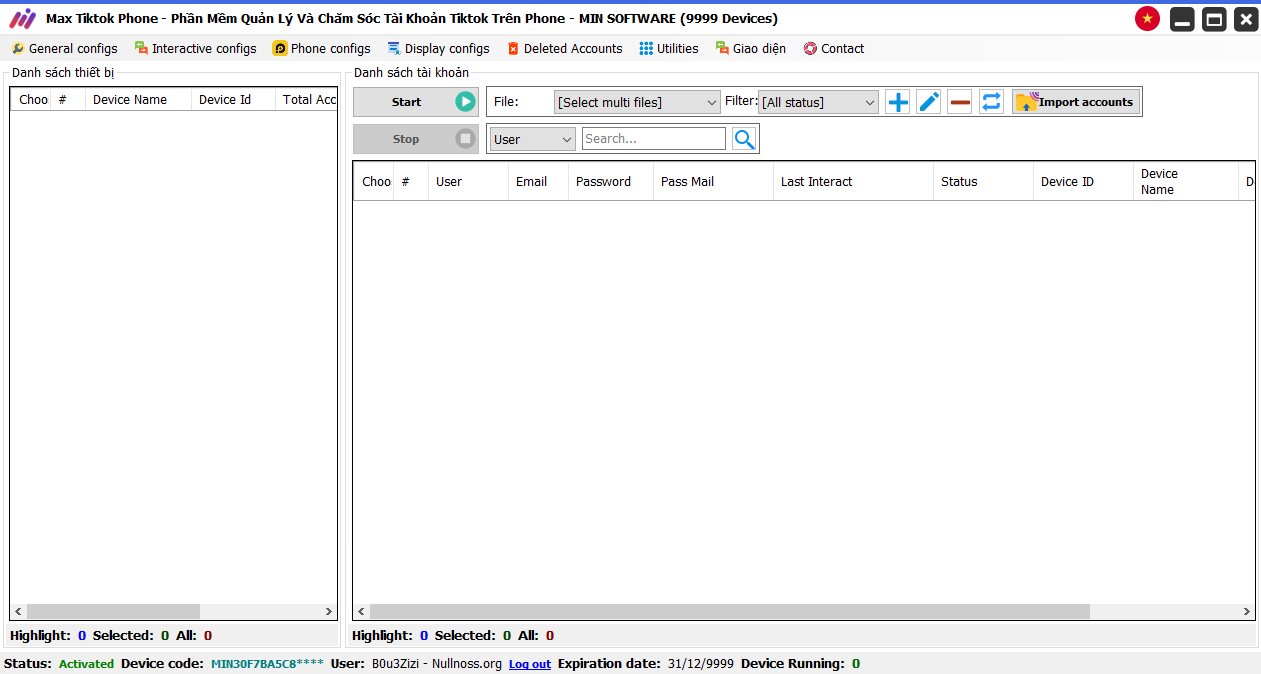Image resolution: width=1261 pixels, height=674 pixels.
Task: Click Device Name column header in account table
Action: 1186,181
